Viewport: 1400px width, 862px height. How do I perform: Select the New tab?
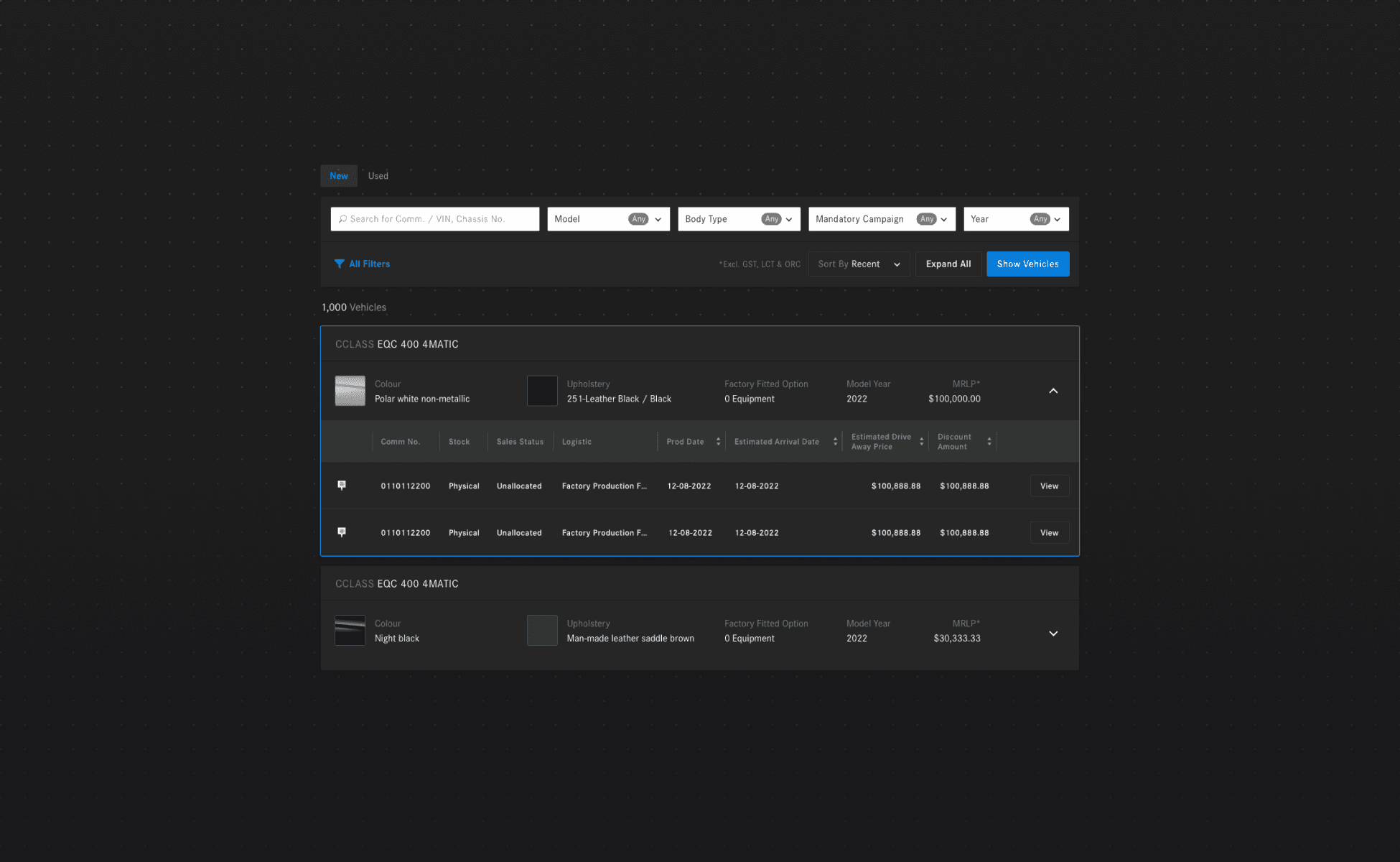339,176
